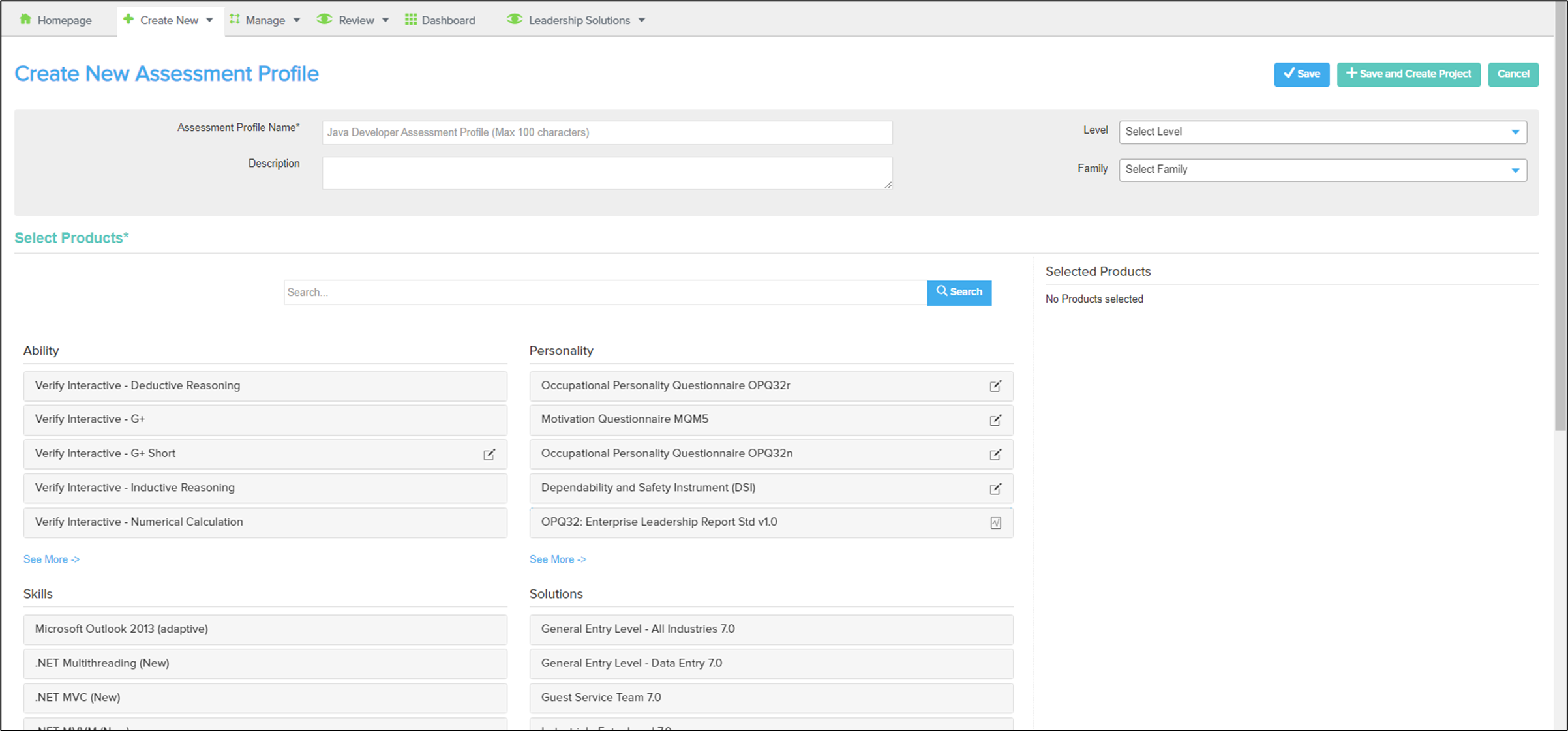Open the Select Family dropdown
Viewport: 1568px width, 731px height.
(x=1323, y=170)
